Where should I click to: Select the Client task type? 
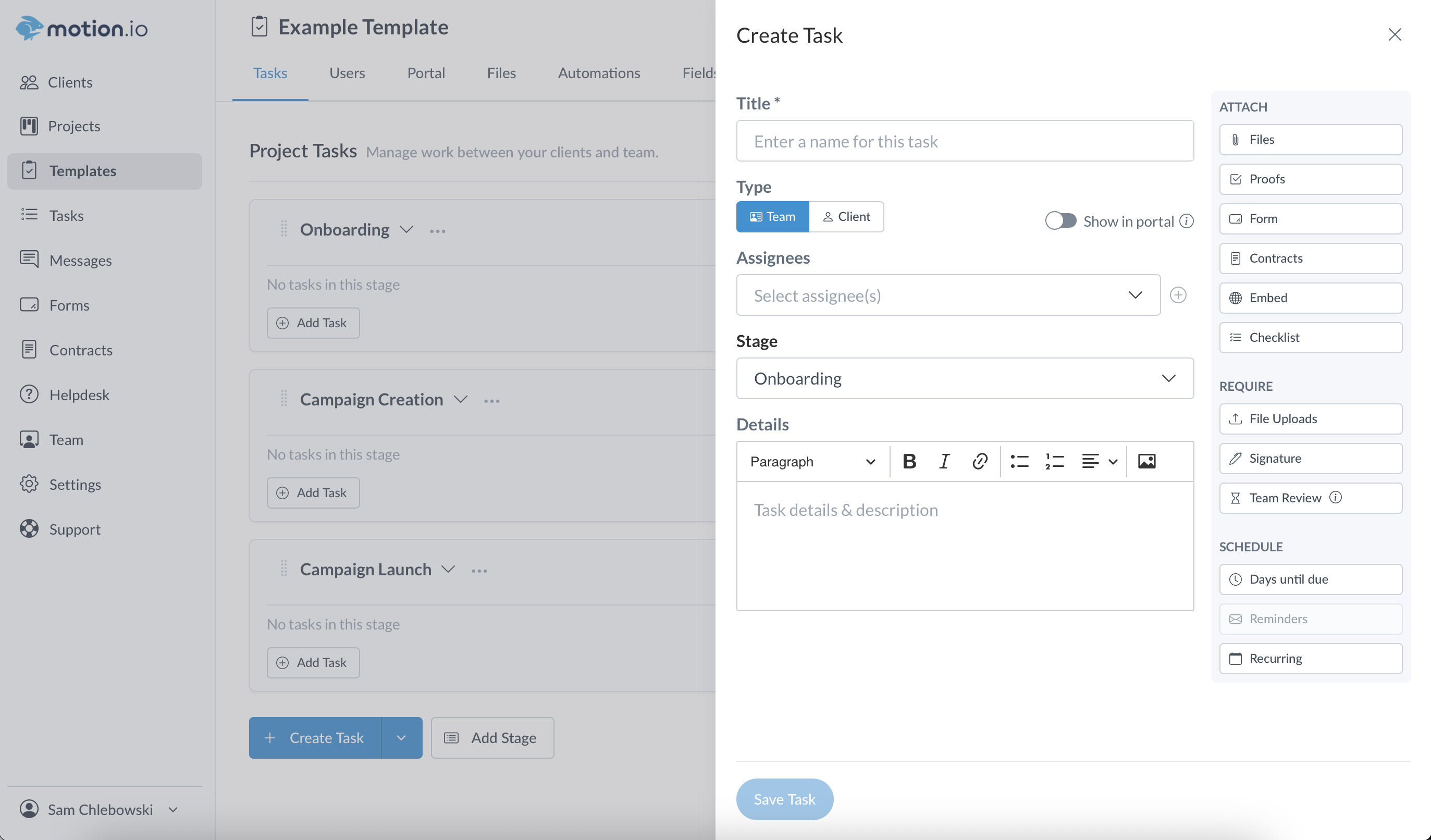click(846, 216)
